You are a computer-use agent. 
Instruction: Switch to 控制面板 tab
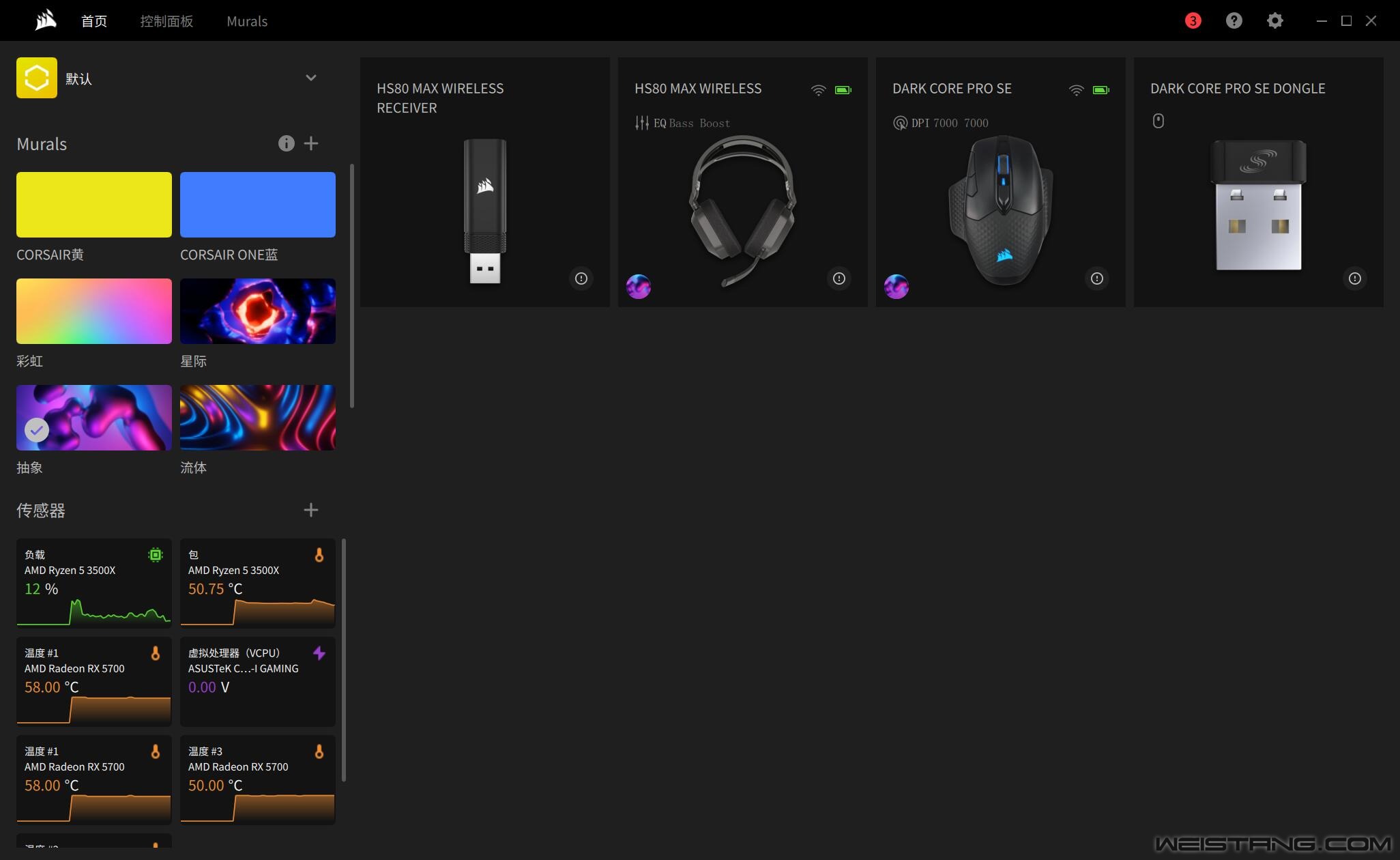[166, 21]
